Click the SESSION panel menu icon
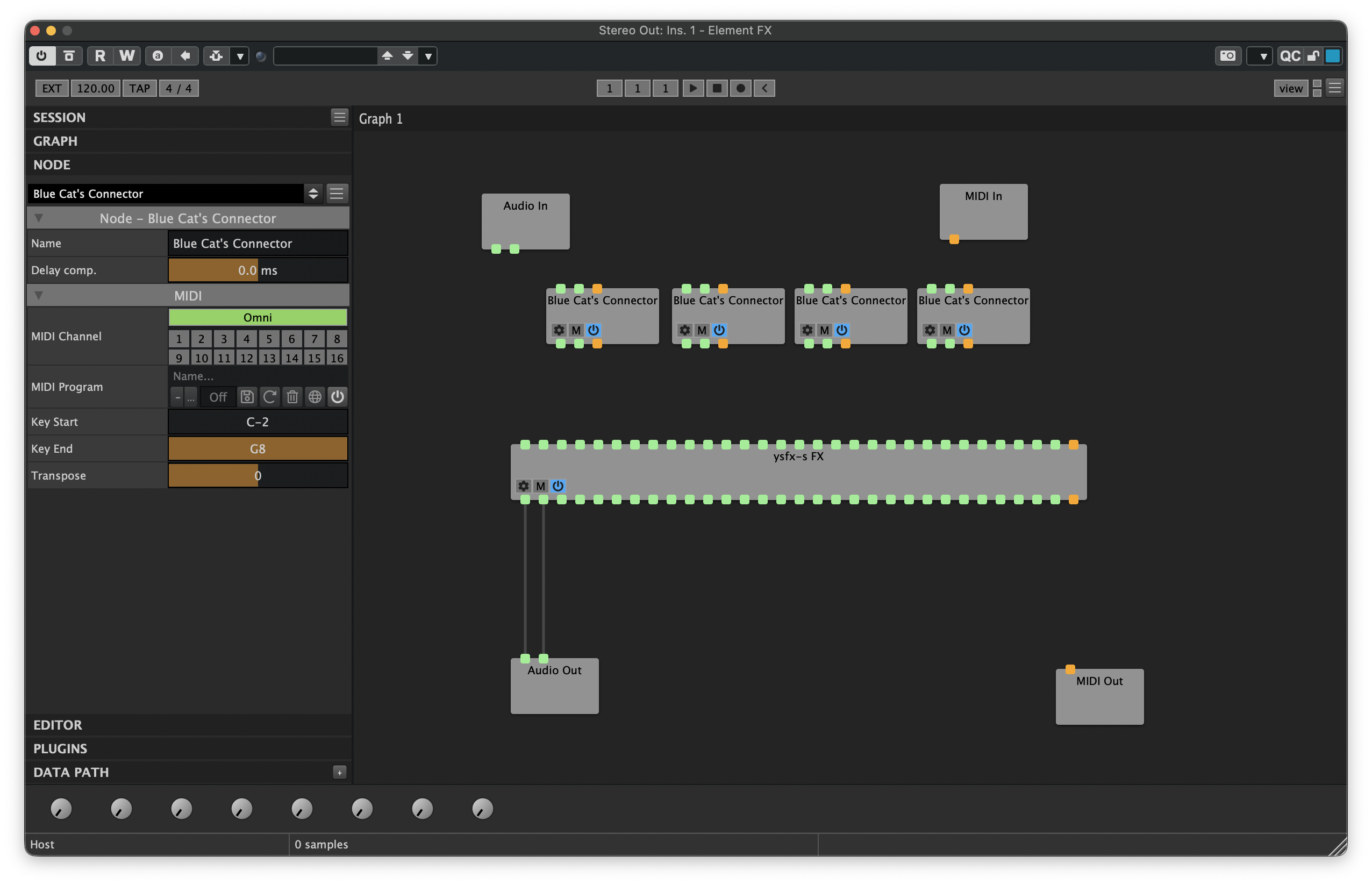The image size is (1372, 885). (340, 117)
